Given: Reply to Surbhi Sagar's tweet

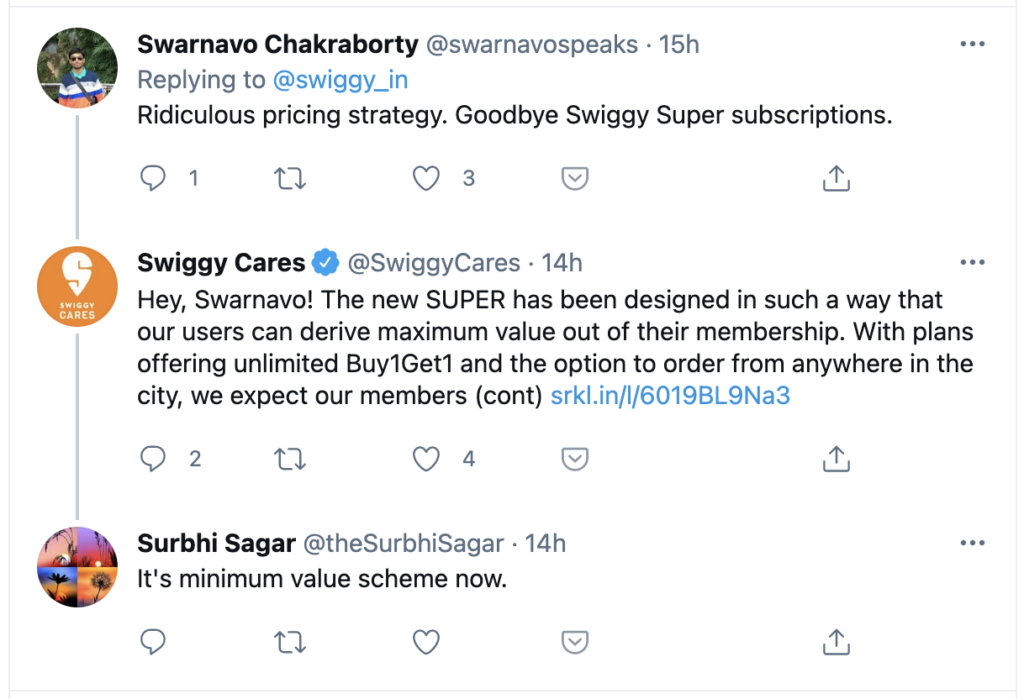Looking at the screenshot, I should point(153,641).
